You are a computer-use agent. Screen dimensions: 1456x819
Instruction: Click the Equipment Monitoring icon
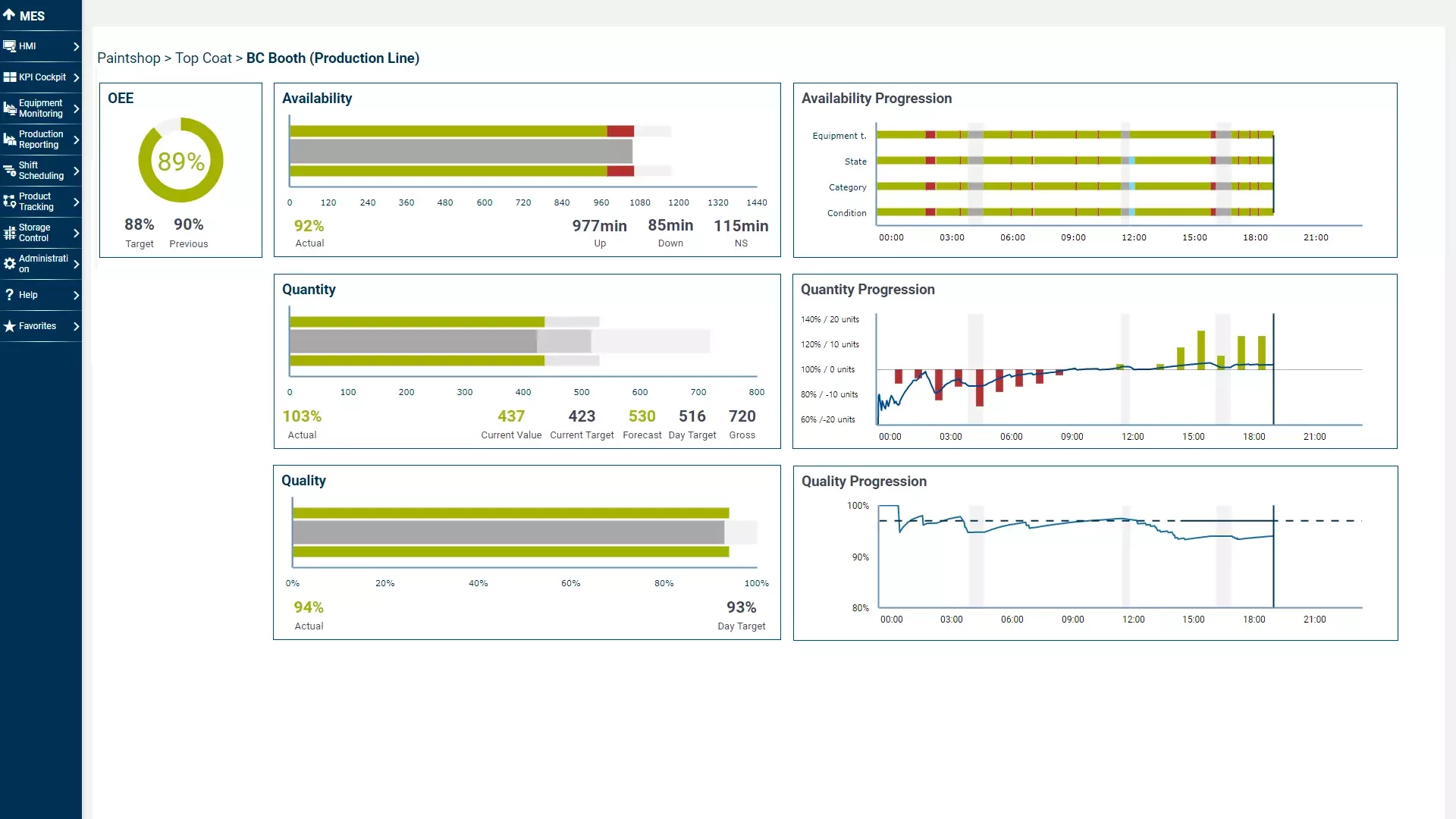click(x=10, y=108)
